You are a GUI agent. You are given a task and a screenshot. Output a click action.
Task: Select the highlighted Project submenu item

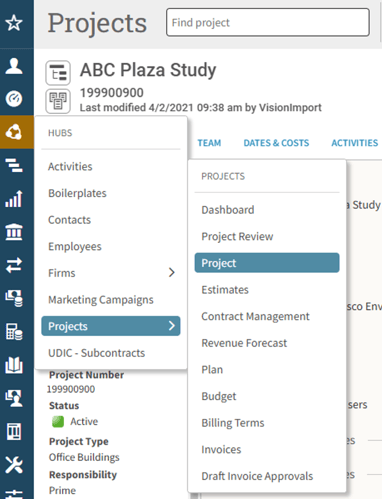[x=267, y=263]
